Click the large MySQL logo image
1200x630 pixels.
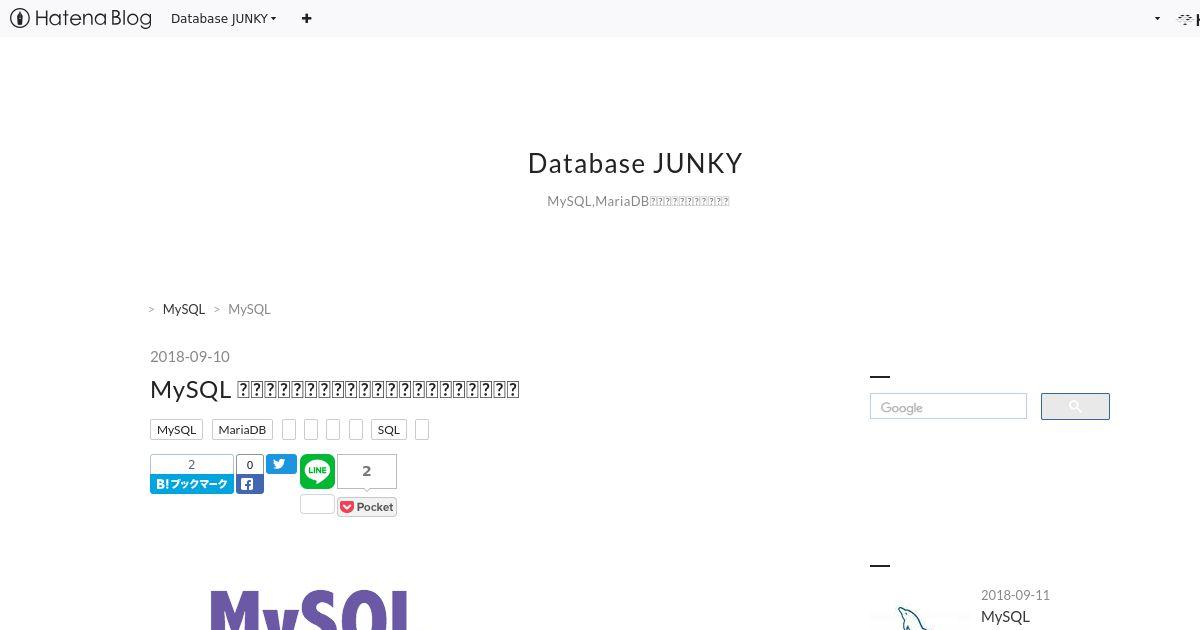tap(310, 609)
